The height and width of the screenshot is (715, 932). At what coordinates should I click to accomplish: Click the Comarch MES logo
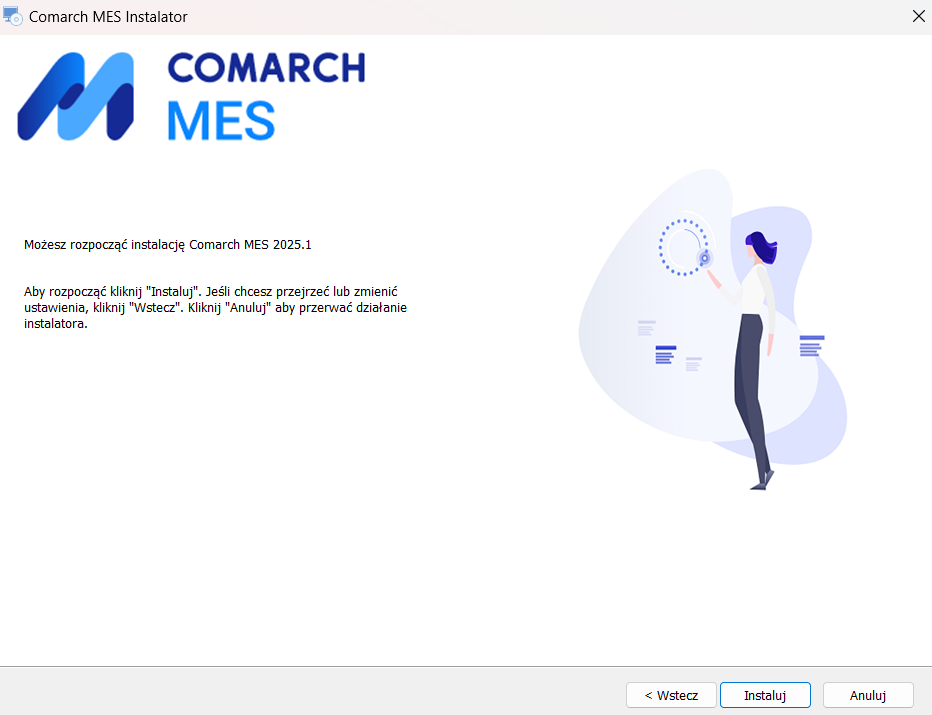pos(191,96)
